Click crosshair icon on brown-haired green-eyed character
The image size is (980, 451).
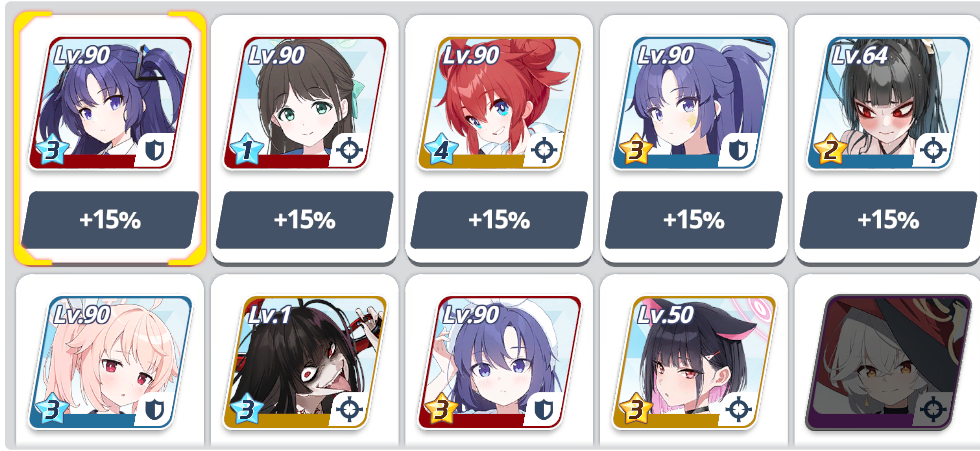point(349,150)
